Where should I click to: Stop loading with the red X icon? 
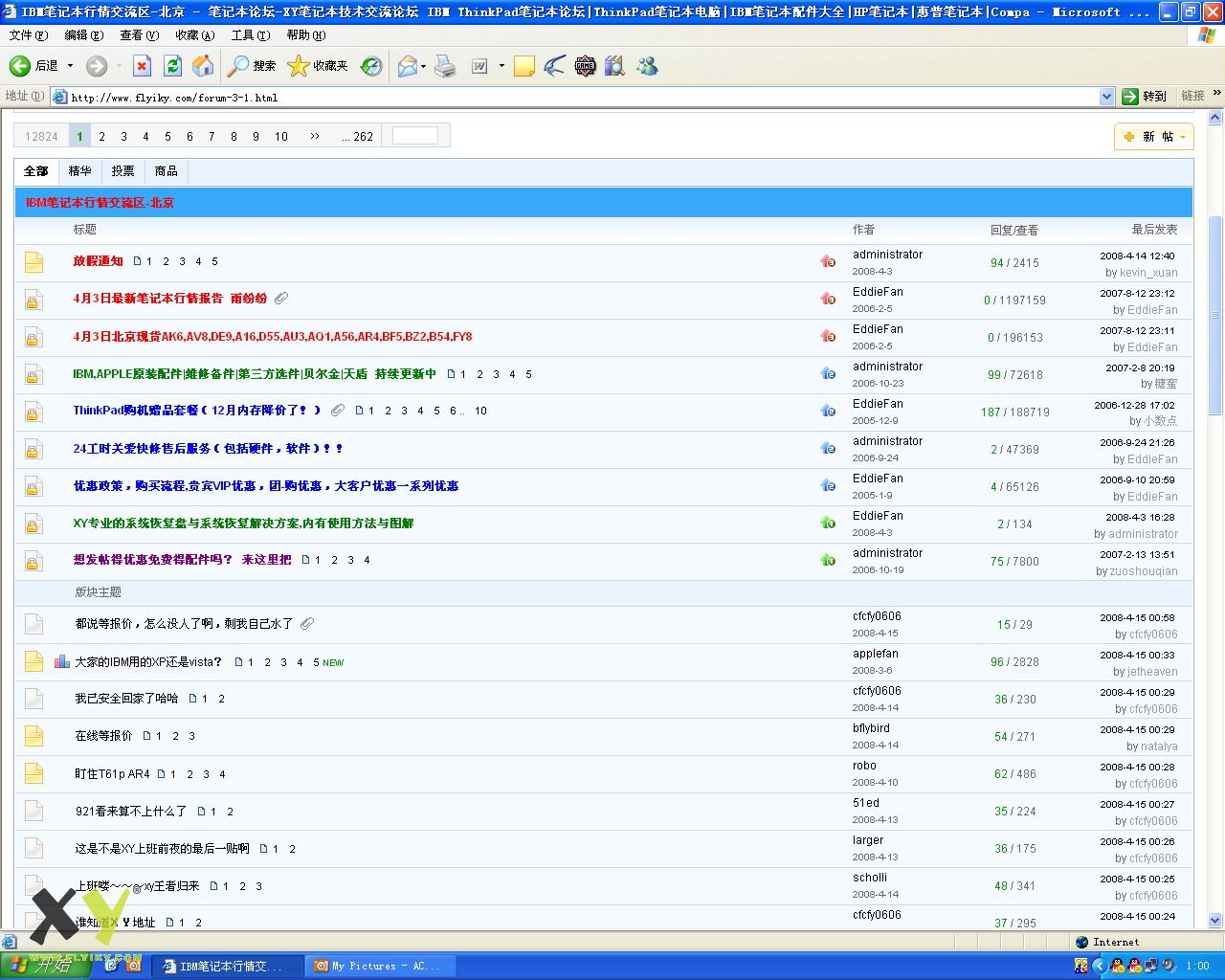142,66
